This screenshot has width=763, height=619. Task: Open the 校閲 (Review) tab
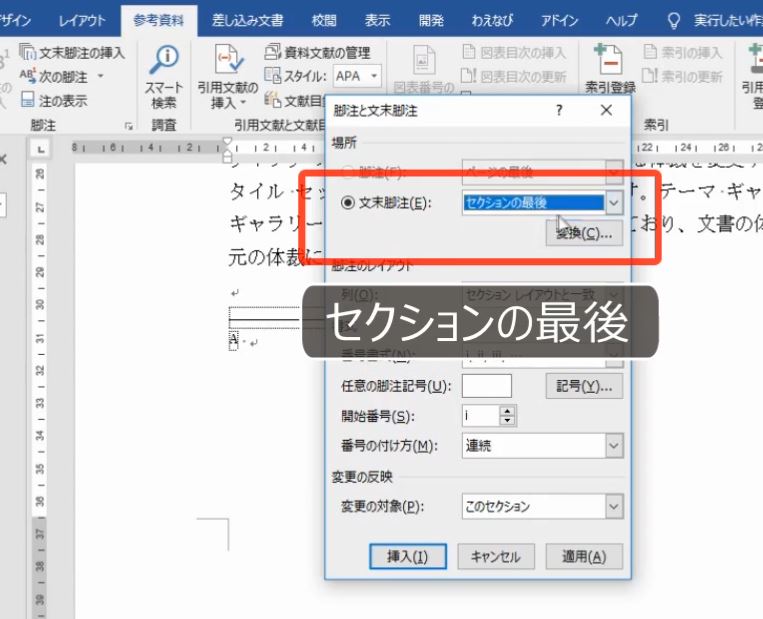point(324,20)
